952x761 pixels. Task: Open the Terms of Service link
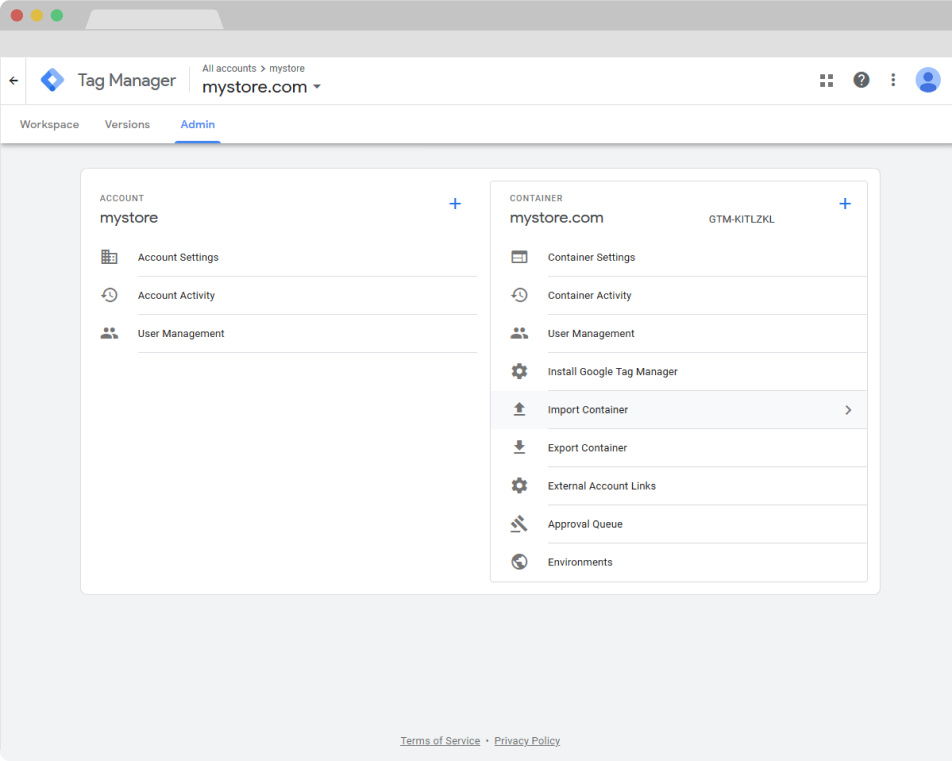click(440, 741)
